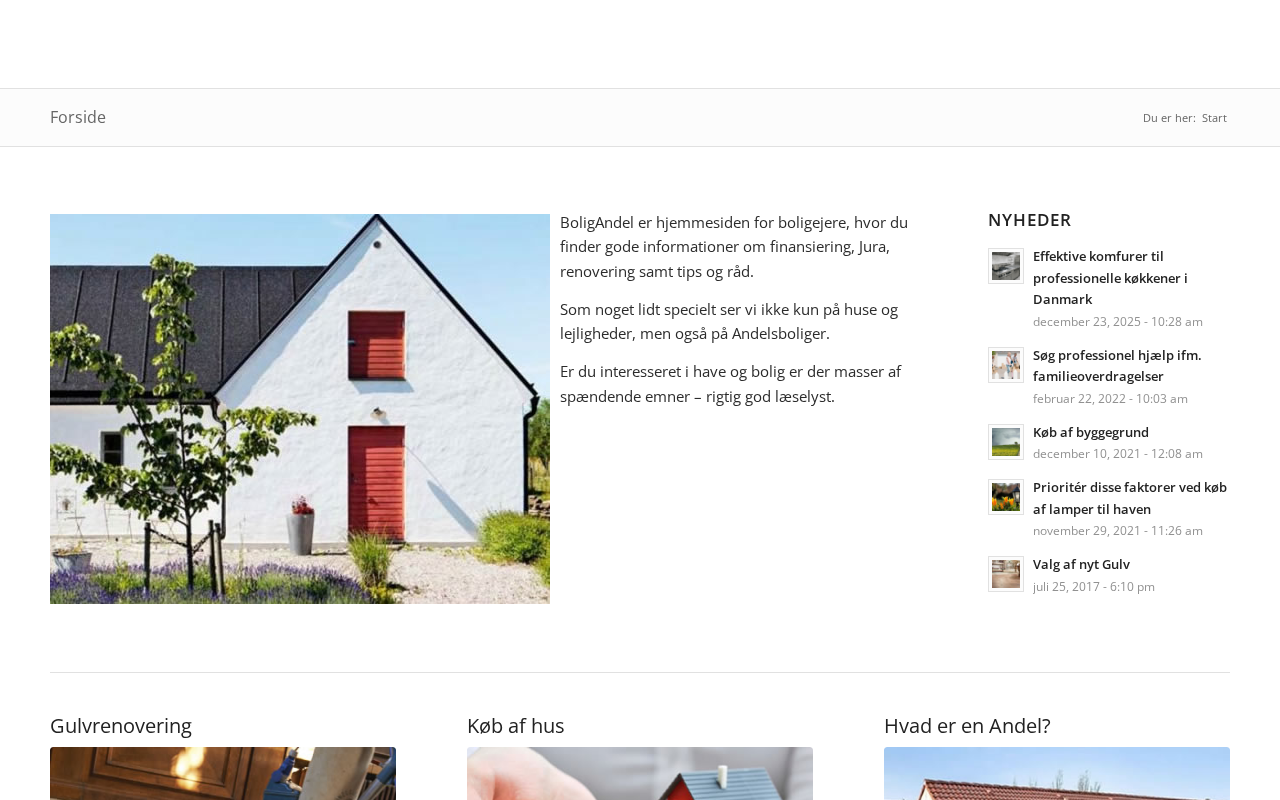
Task: Open the garden lamps article thumbnail icon
Action: (x=1006, y=497)
